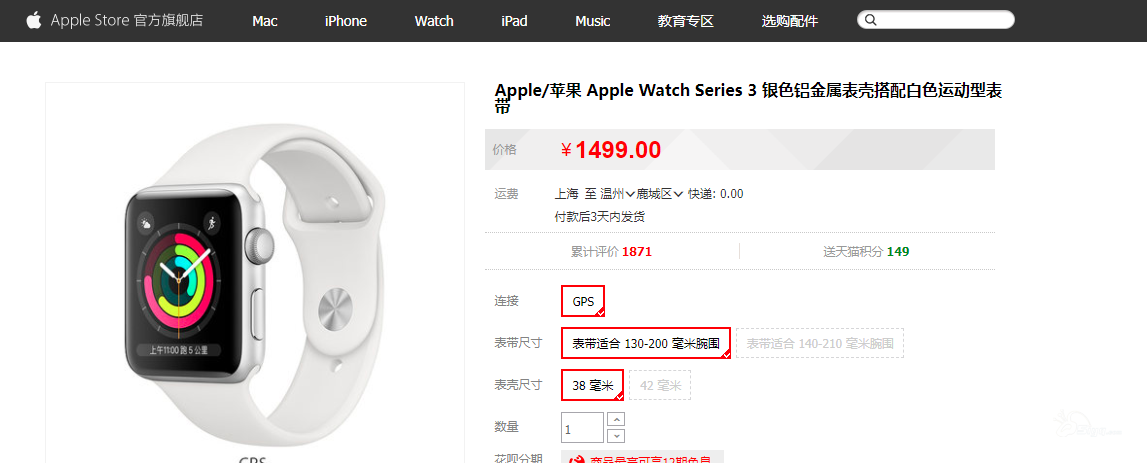Click the search magnifier icon
Screen dimensions: 1147x463
pyautogui.click(x=870, y=20)
